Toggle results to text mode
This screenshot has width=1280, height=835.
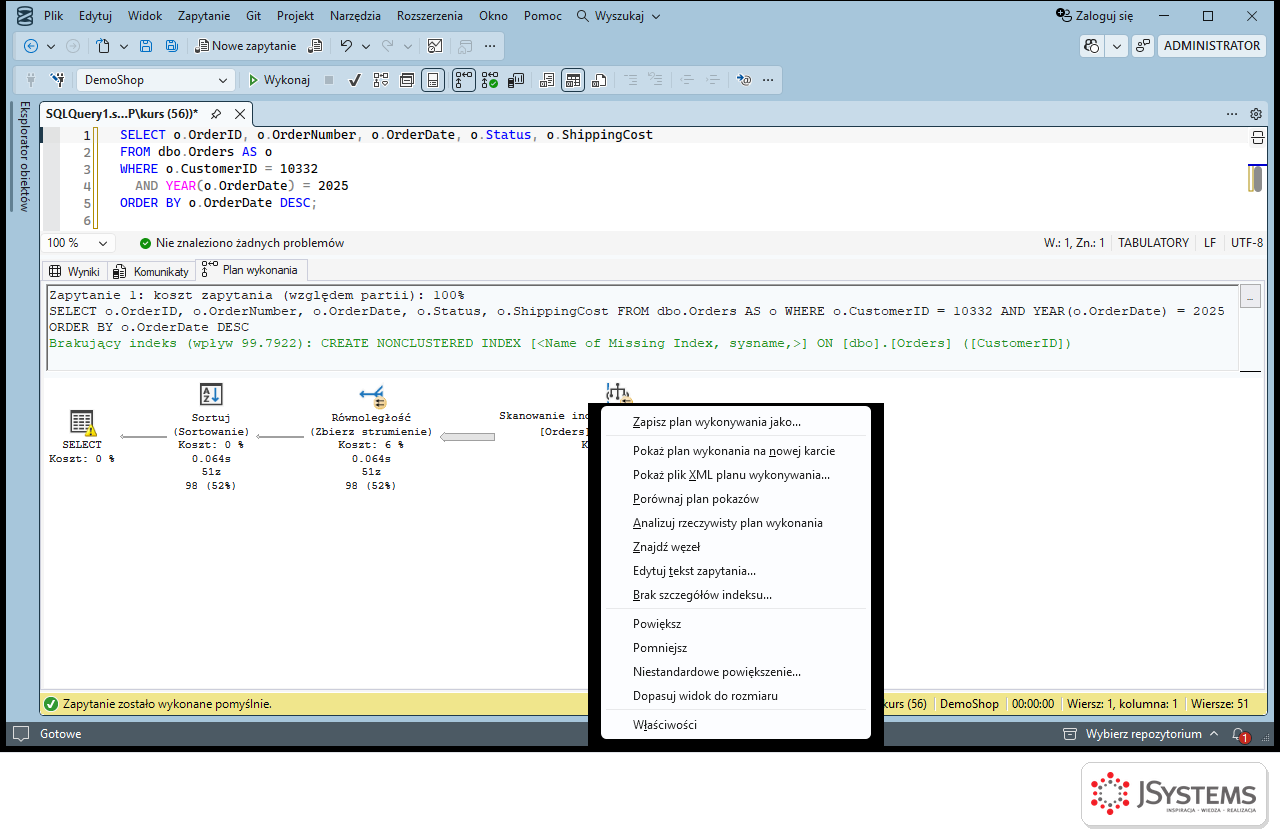click(x=547, y=80)
